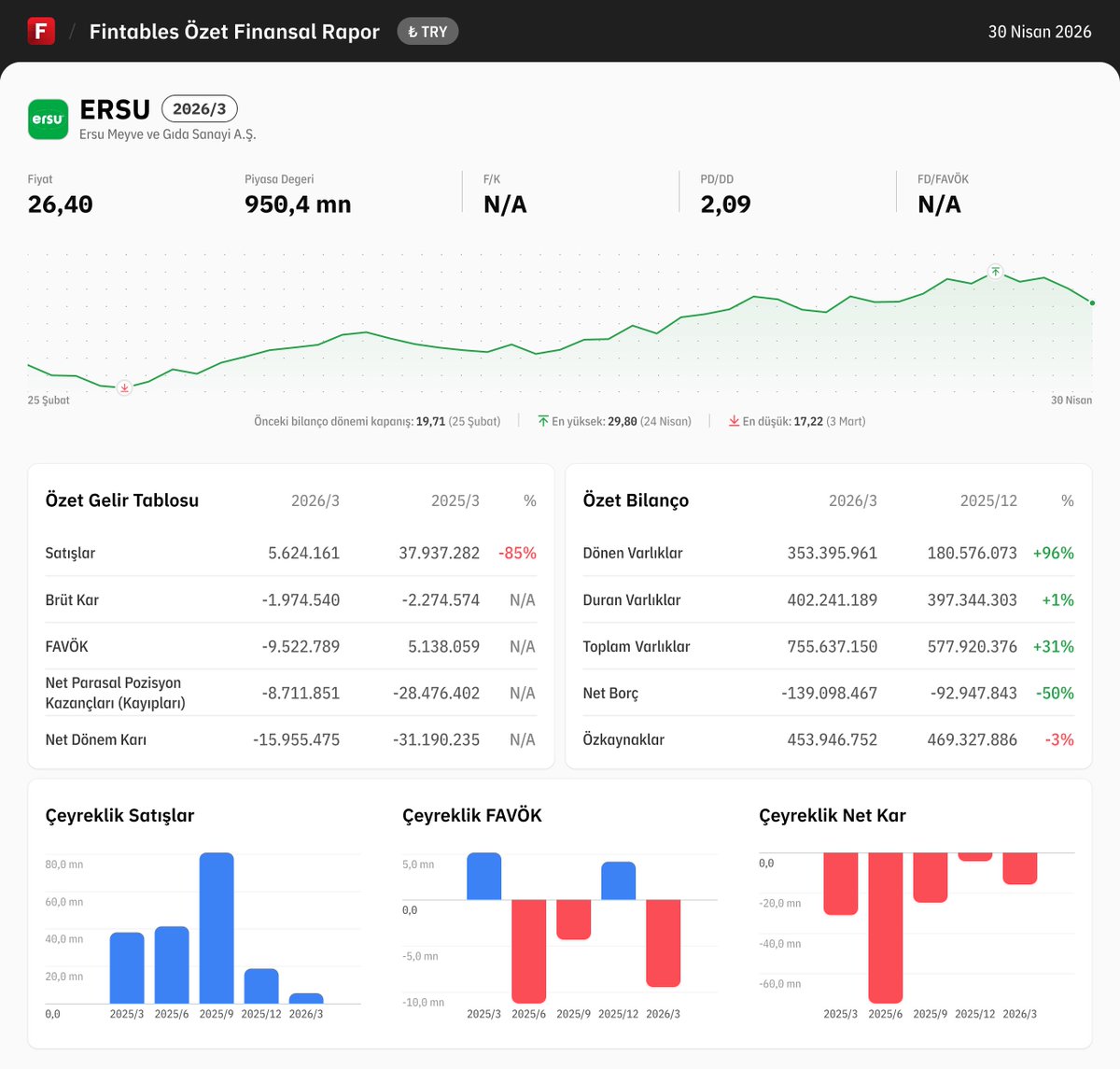
Task: Click the Çeyreklik Satışlar chart title
Action: (120, 815)
